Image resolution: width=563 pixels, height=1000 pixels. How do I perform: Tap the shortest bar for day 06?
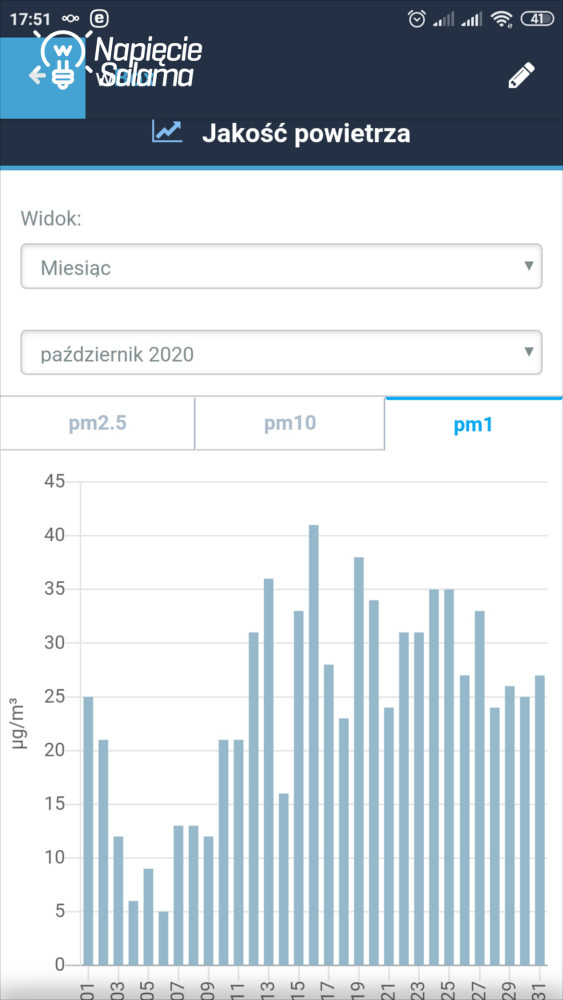(163, 938)
